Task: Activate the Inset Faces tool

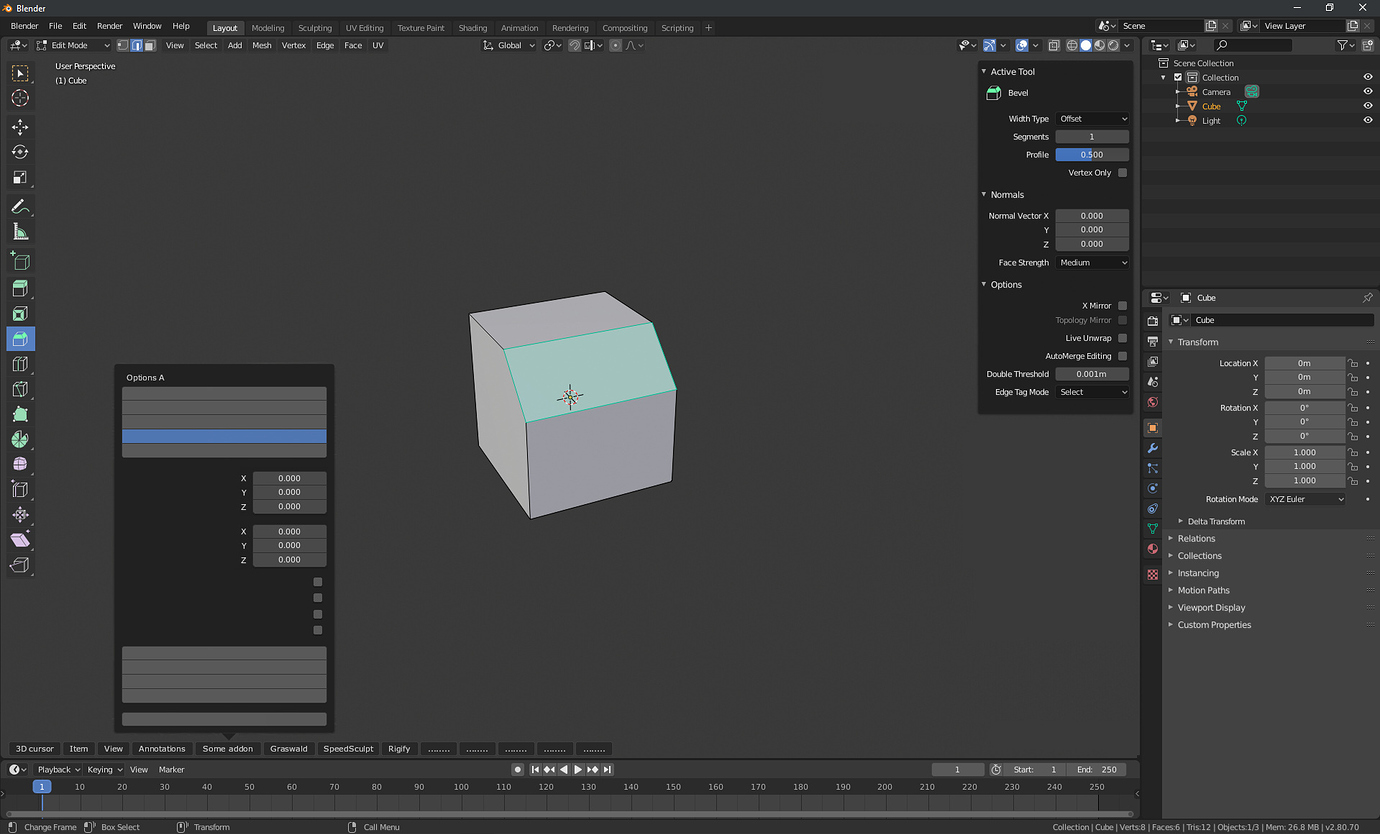Action: pyautogui.click(x=20, y=314)
